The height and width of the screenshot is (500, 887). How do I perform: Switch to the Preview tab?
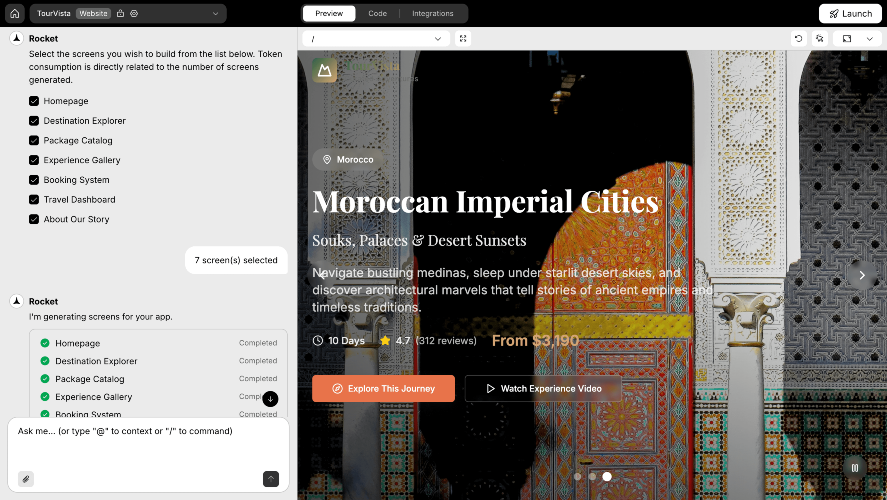[x=329, y=14]
